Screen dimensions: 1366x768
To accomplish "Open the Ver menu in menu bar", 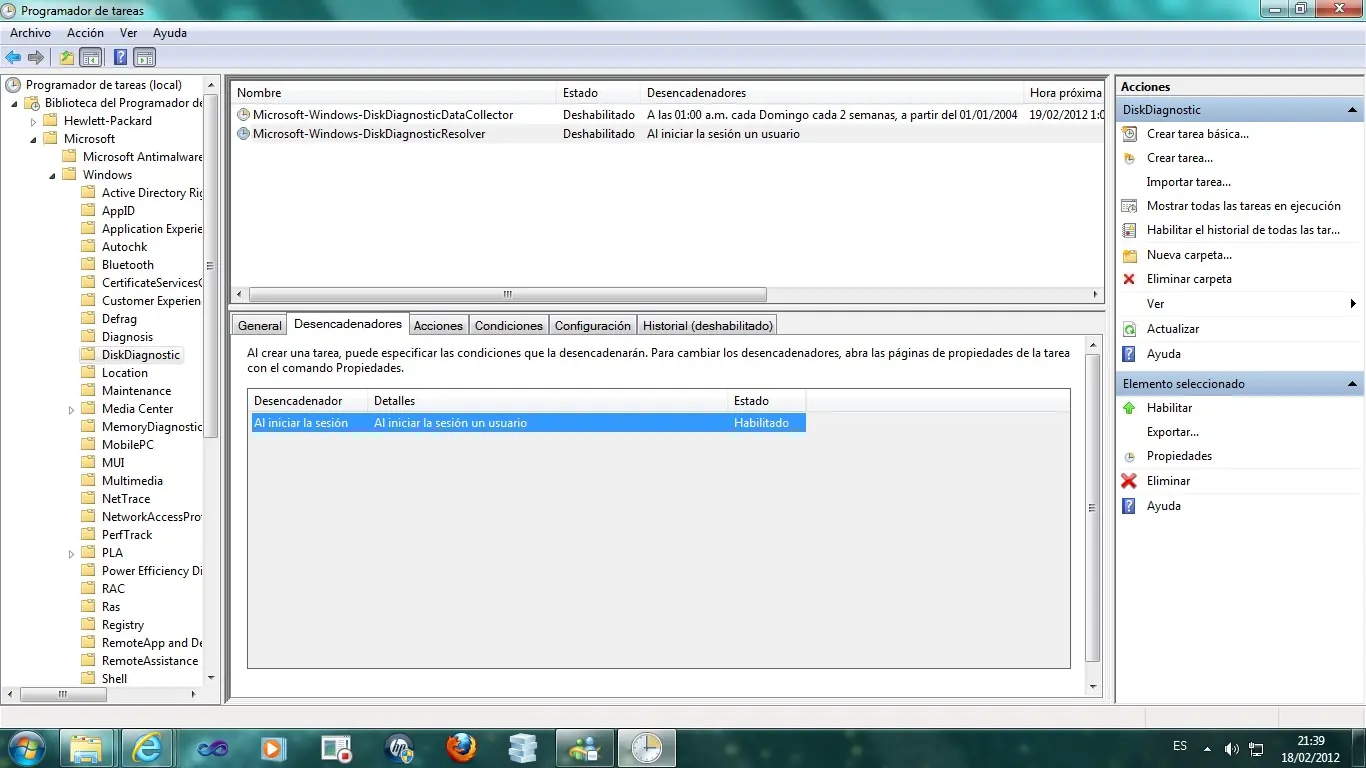I will [128, 33].
